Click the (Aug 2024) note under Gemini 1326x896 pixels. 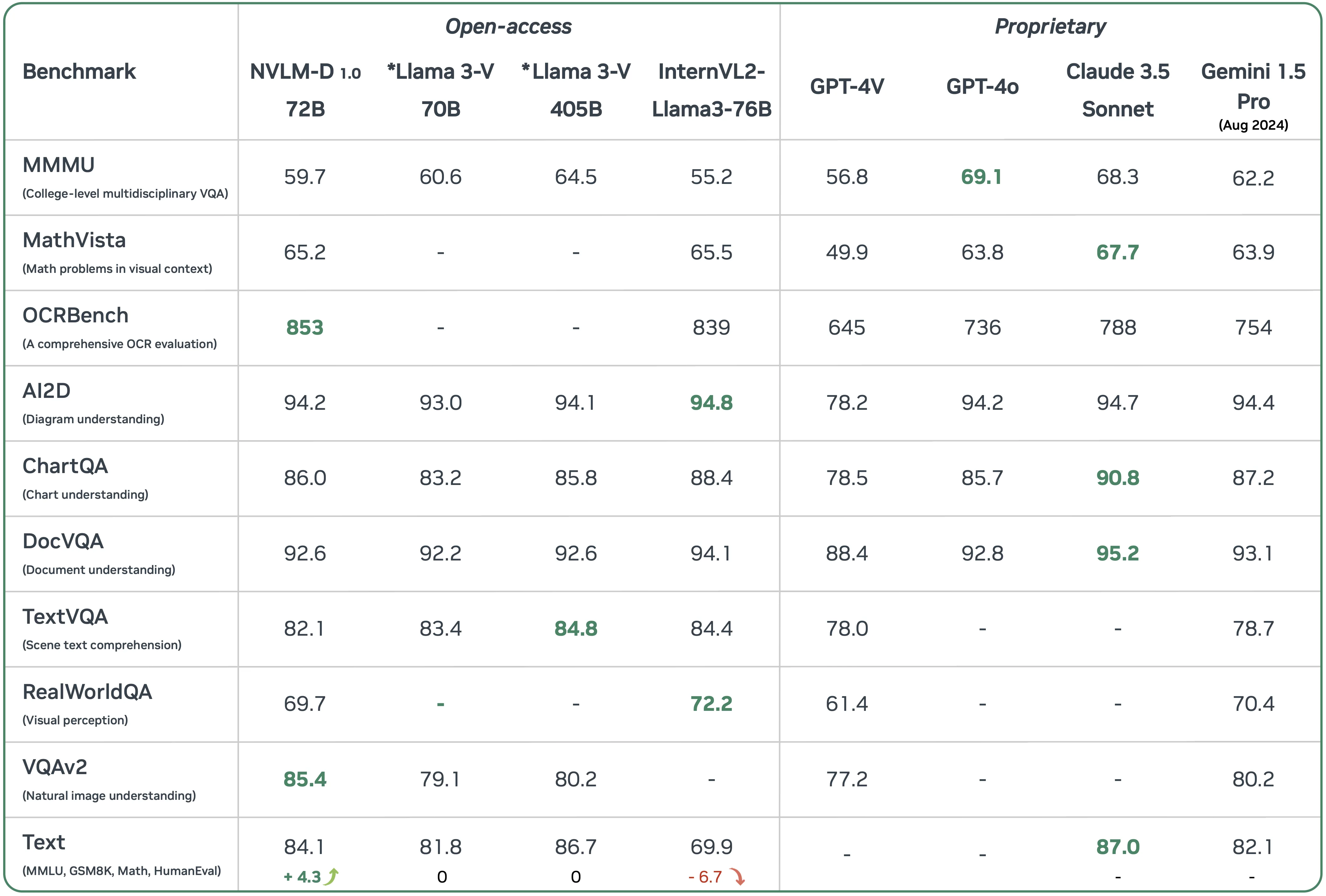(x=1254, y=125)
